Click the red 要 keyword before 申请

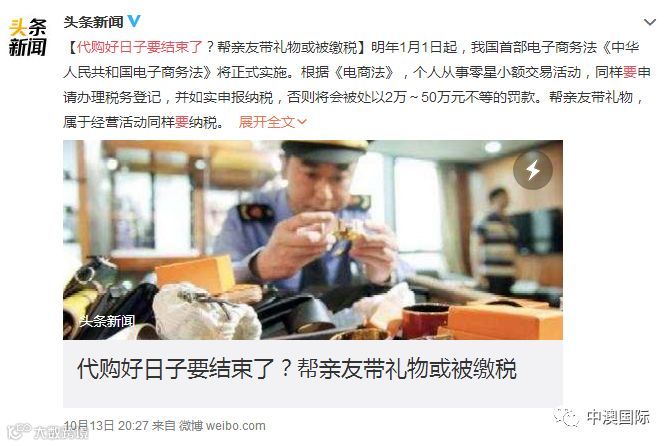[x=630, y=72]
